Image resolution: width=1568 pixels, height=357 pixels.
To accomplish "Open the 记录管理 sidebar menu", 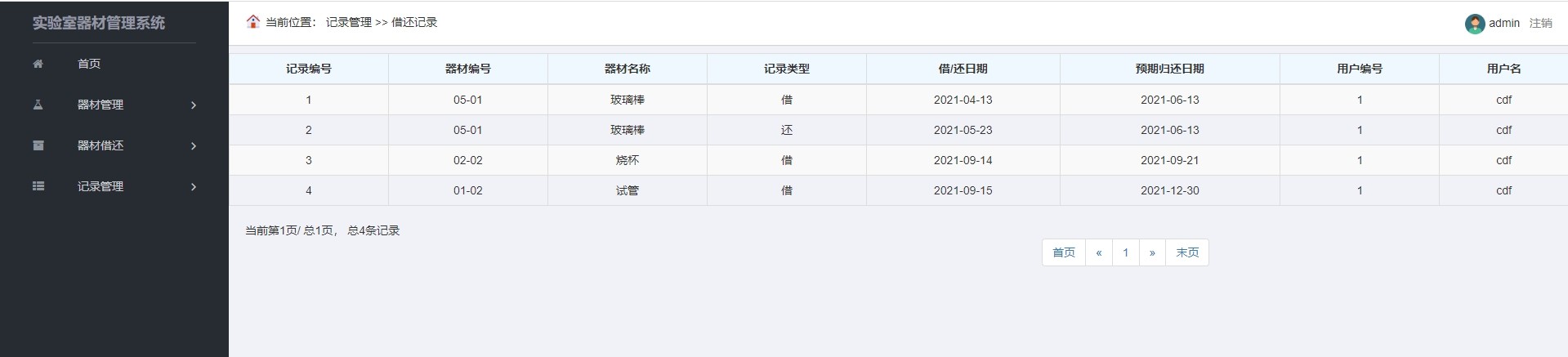I will click(x=101, y=186).
